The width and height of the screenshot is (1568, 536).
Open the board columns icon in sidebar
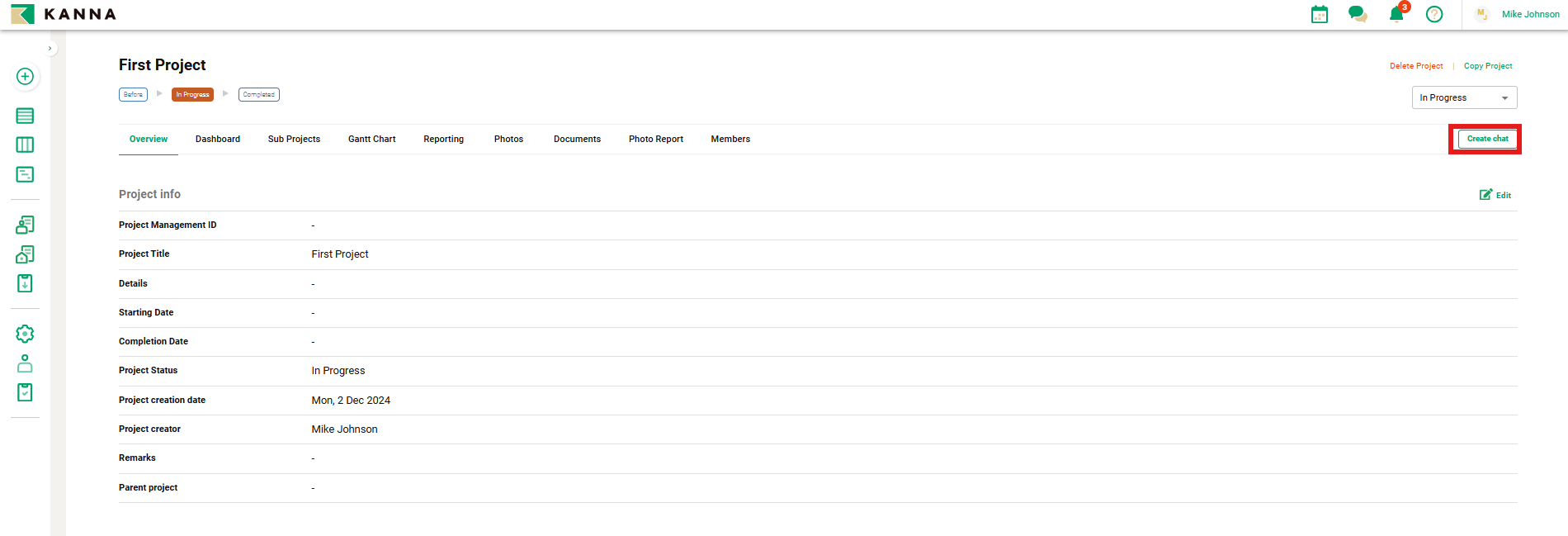tap(25, 145)
